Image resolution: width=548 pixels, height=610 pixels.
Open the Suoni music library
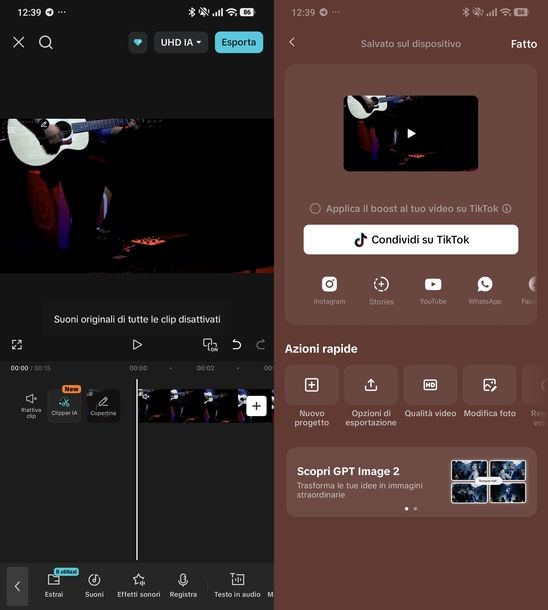click(x=94, y=585)
